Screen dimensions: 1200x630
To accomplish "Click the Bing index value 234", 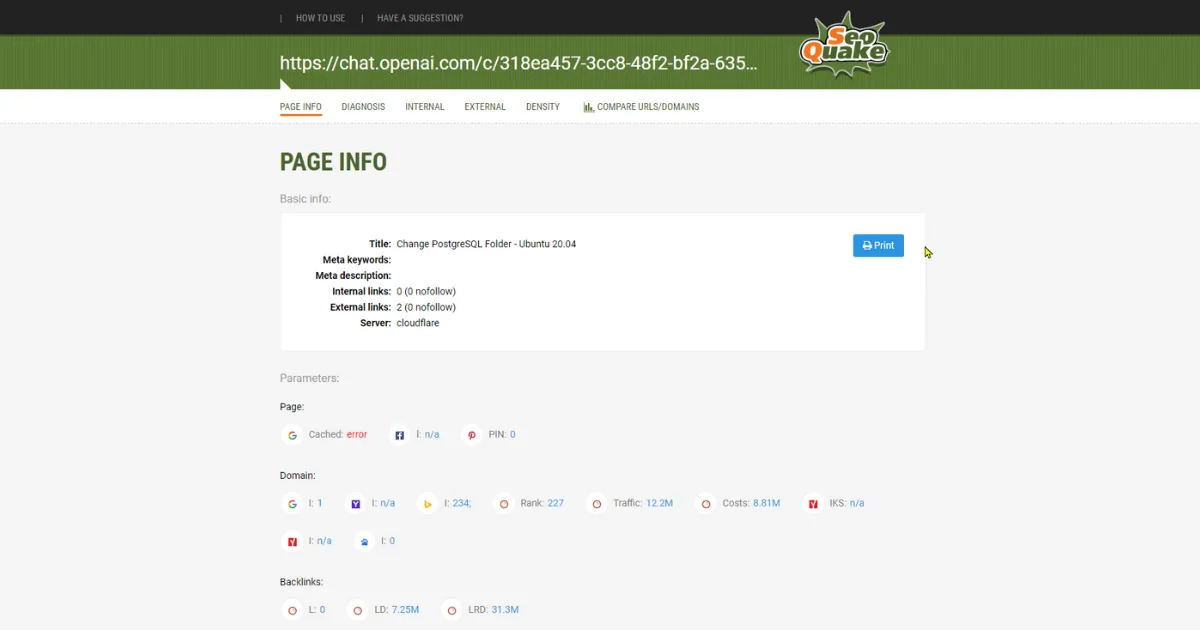I will point(462,504).
